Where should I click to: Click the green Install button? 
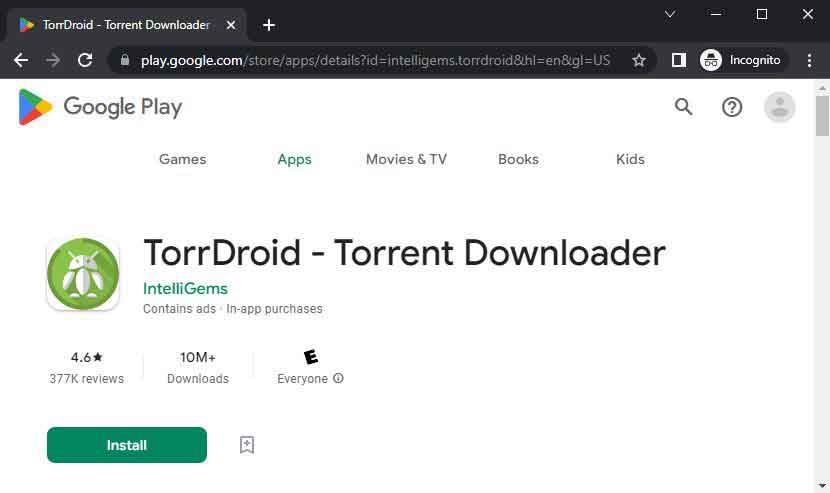tap(127, 445)
